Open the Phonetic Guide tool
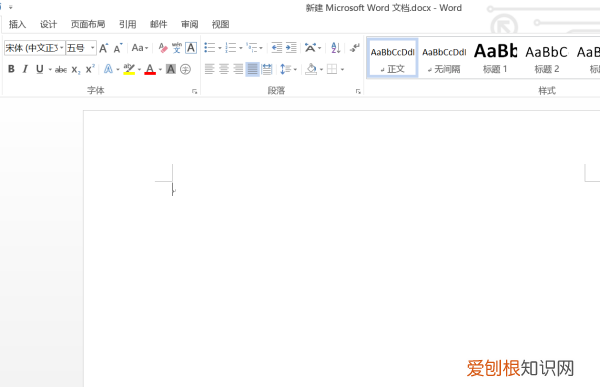This screenshot has width=600, height=387. point(176,48)
